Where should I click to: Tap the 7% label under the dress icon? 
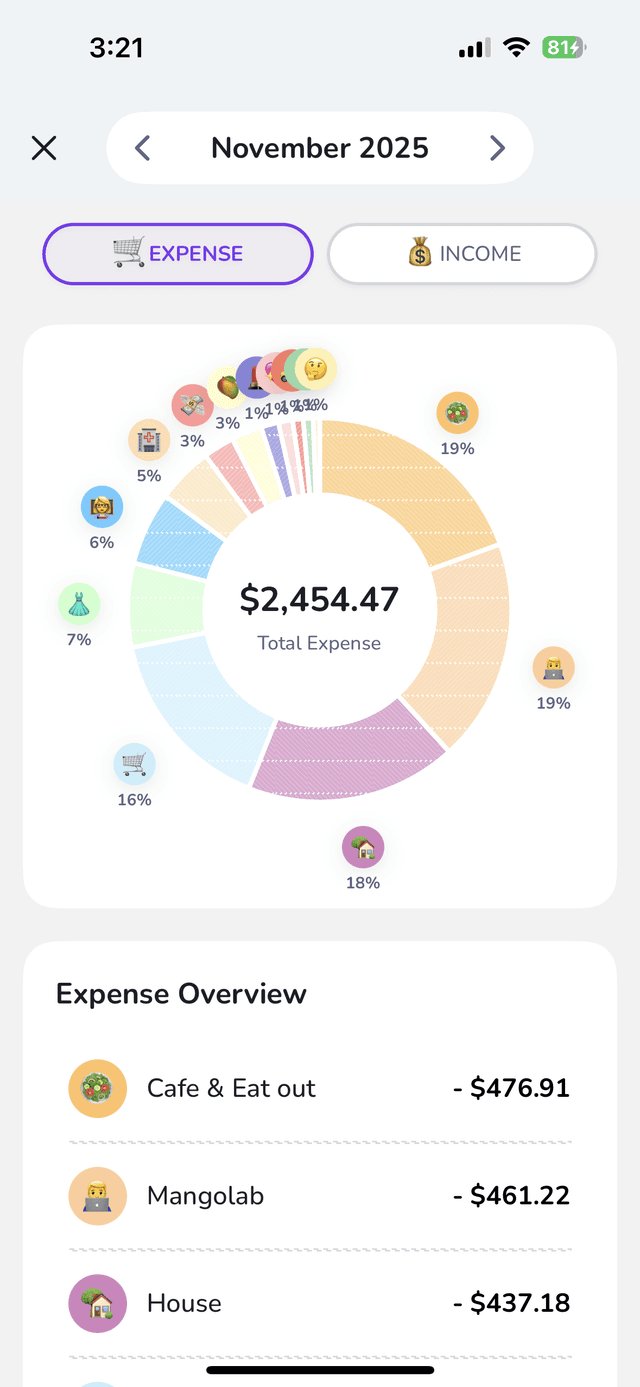coord(79,639)
